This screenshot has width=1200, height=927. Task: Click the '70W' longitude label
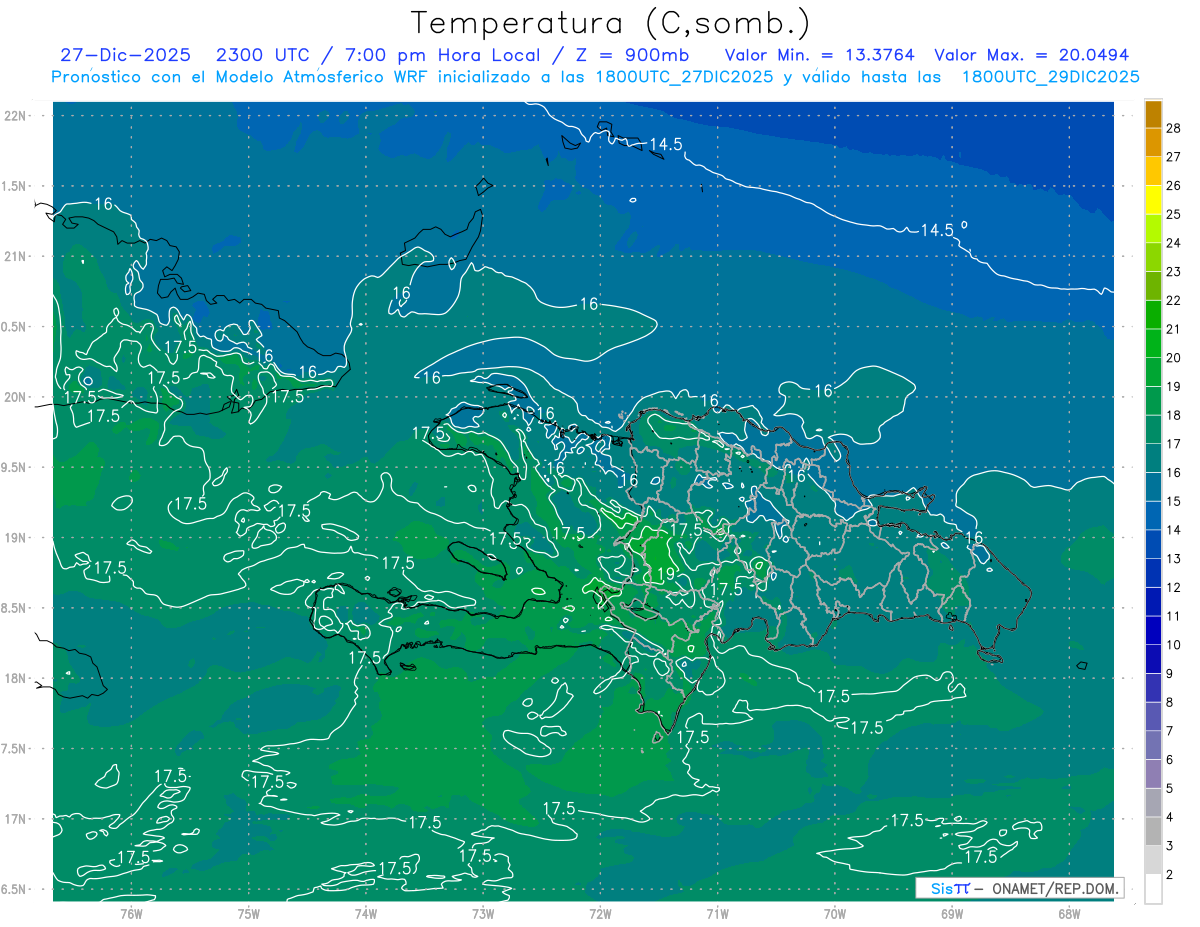point(834,913)
